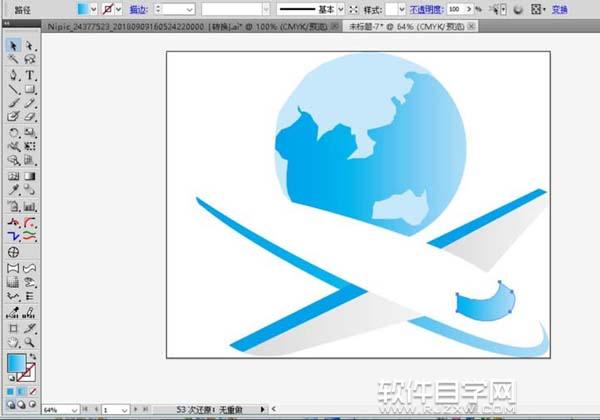The height and width of the screenshot is (420, 600).
Task: Switch paint mode to solid Color
Action: coord(10,392)
